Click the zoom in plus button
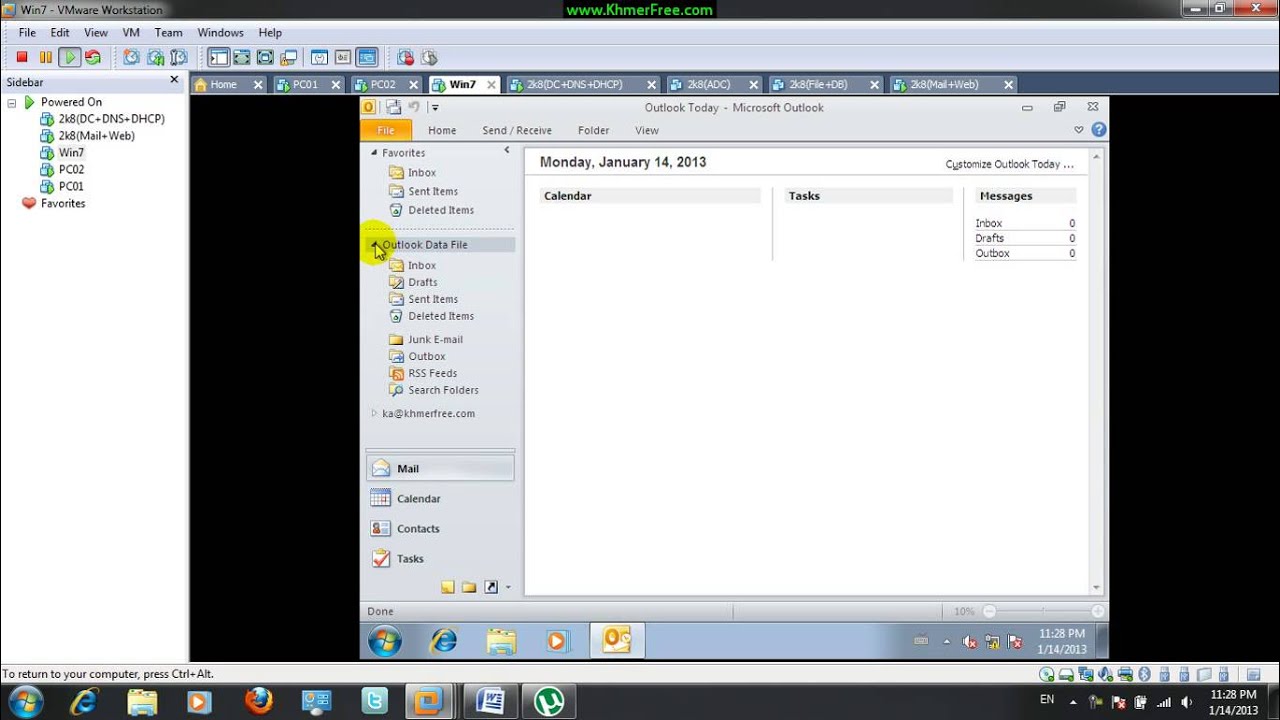This screenshot has height=720, width=1280. coord(1097,611)
